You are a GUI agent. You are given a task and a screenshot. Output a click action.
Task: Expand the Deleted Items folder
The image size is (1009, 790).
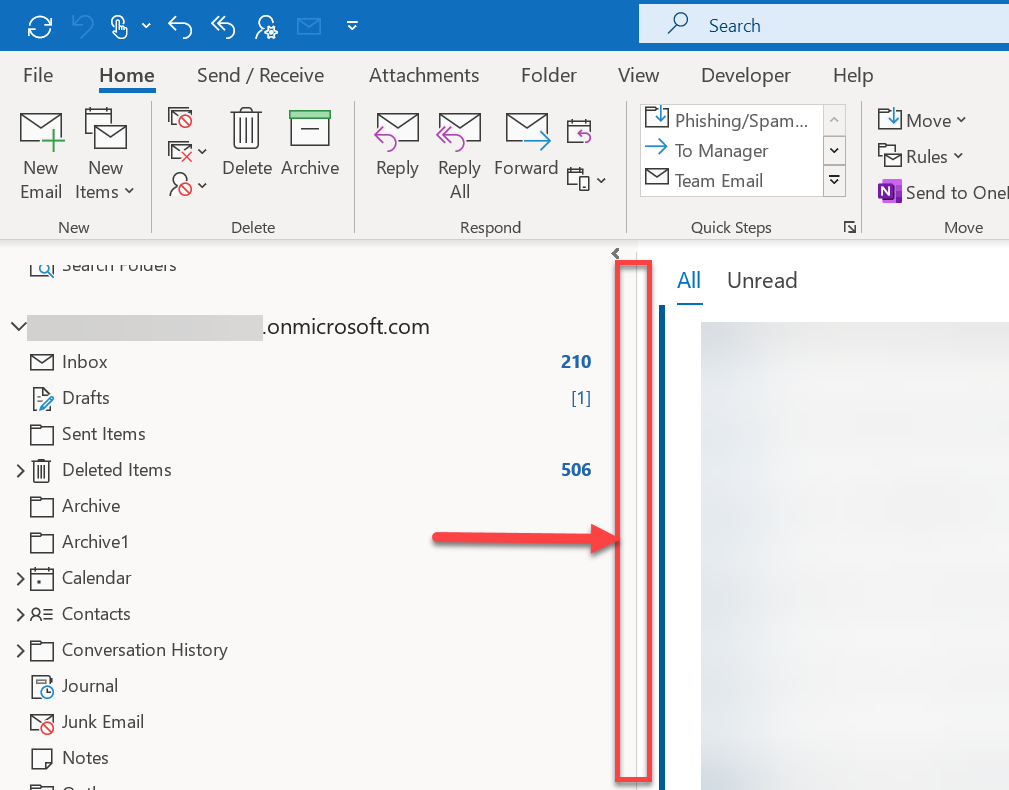click(19, 470)
